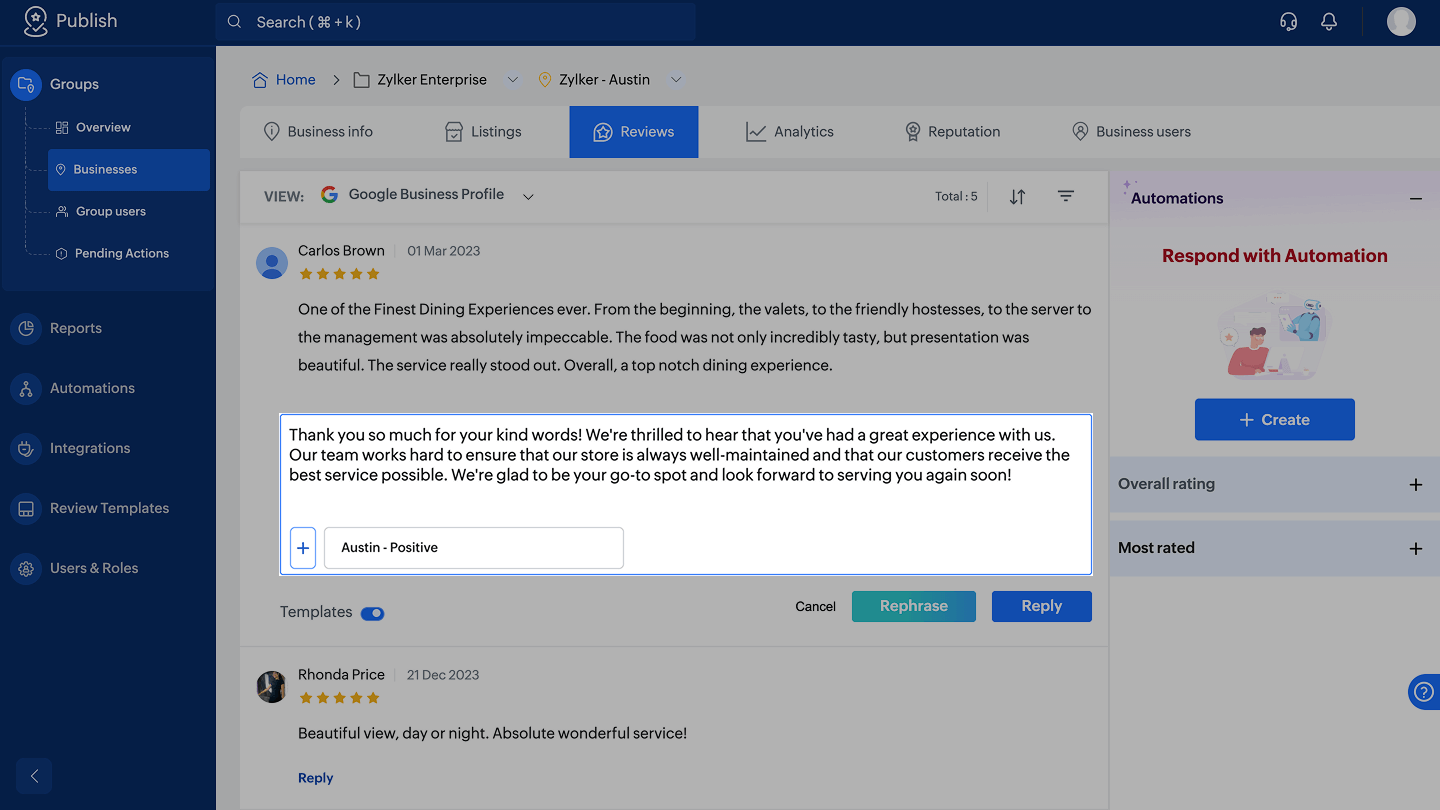Click the Carlos Brown reviewer name

point(341,251)
